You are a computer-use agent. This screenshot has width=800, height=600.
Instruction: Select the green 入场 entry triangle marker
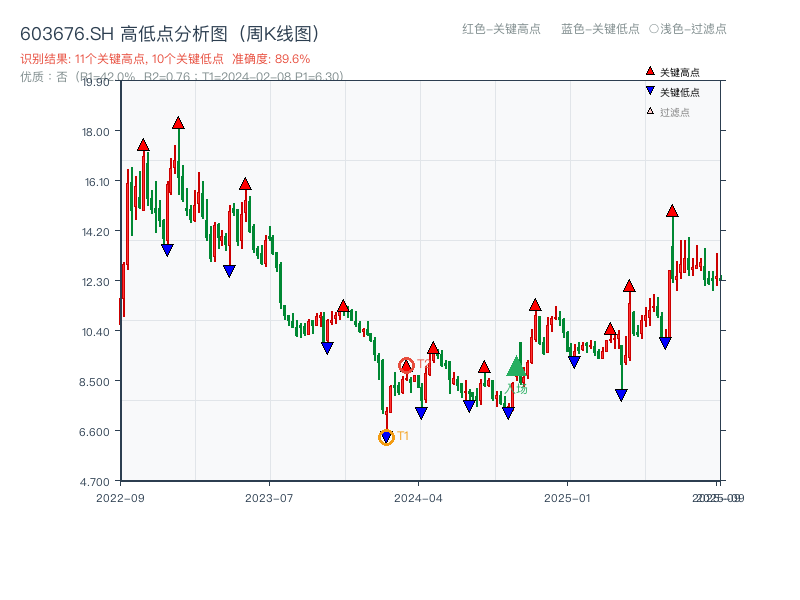click(x=517, y=367)
